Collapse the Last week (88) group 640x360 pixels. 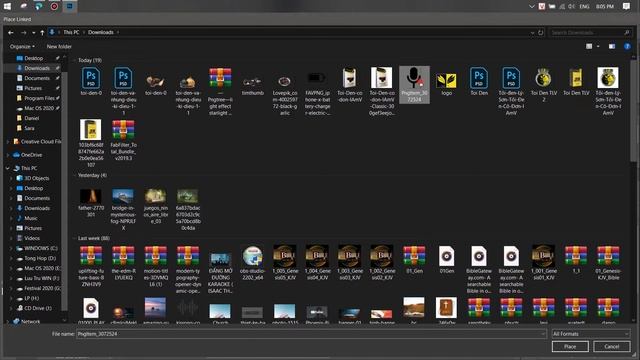(75, 238)
